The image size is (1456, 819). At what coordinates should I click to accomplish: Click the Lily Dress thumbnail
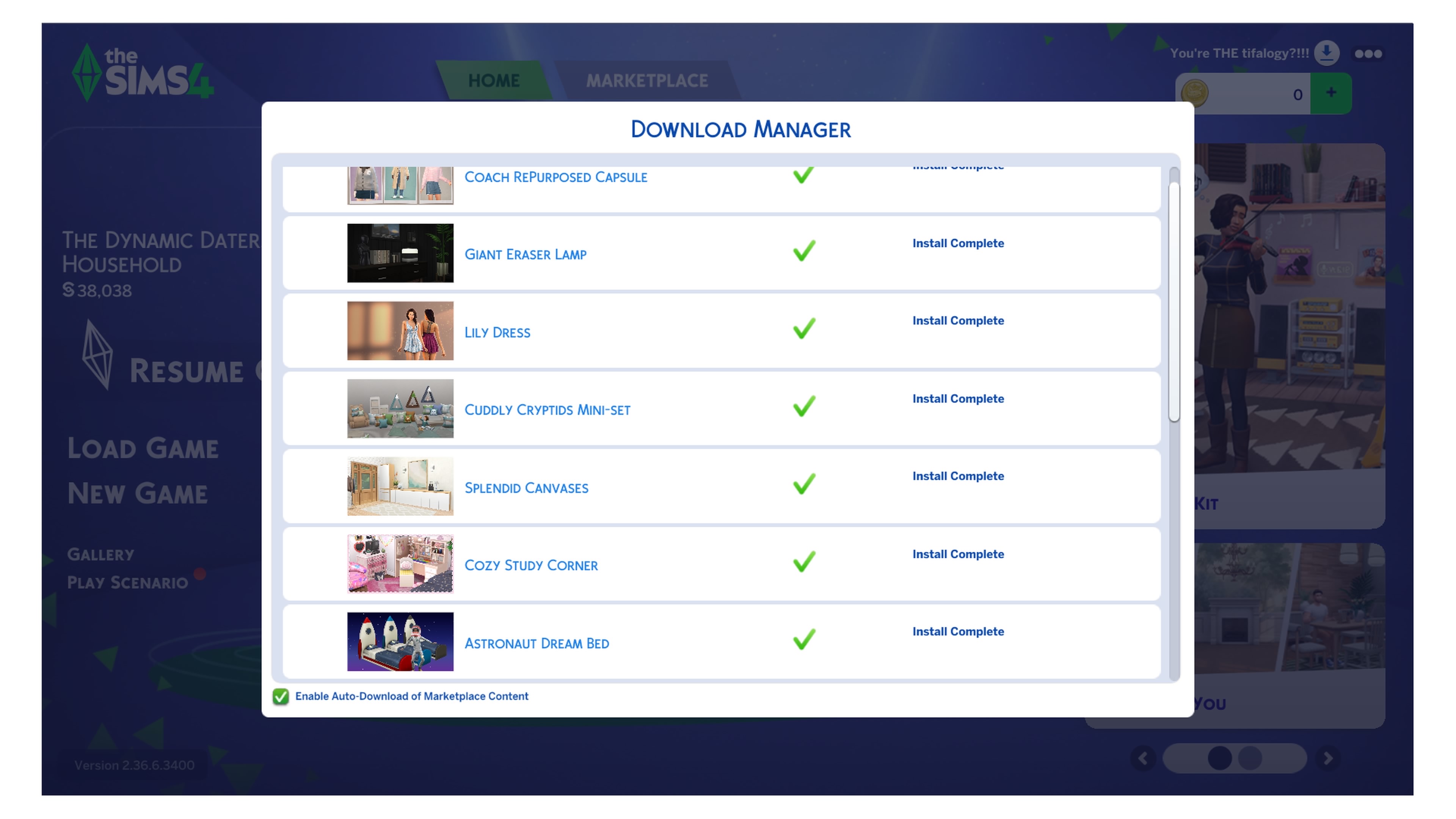[x=400, y=331]
